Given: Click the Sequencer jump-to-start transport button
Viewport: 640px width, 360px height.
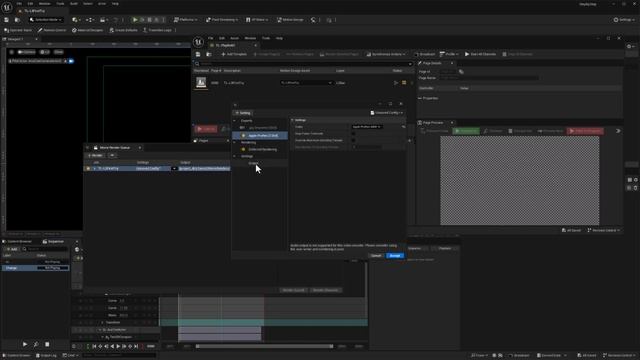Looking at the screenshot, I should [94, 347].
